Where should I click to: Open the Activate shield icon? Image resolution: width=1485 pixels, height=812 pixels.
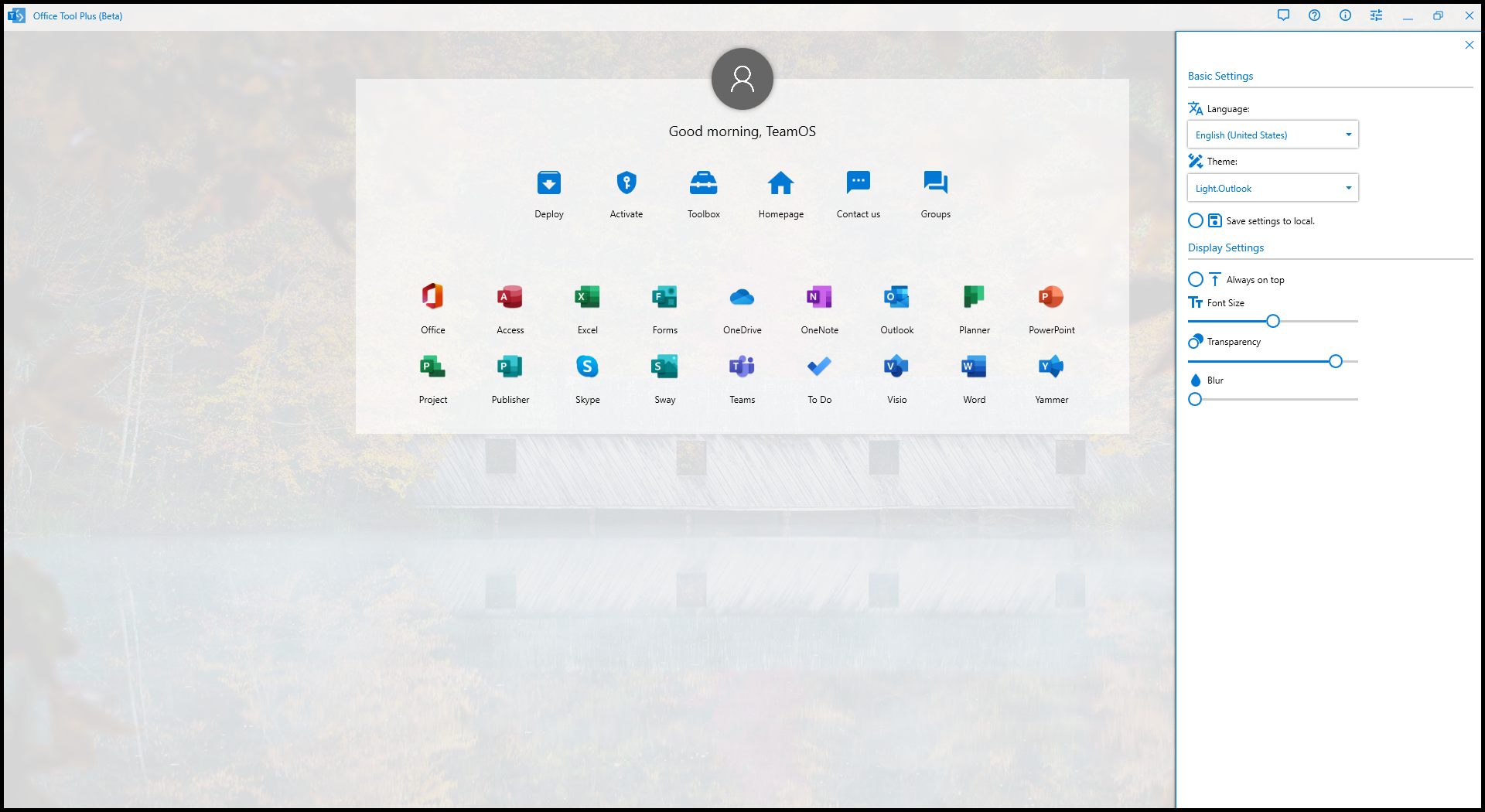pos(626,183)
